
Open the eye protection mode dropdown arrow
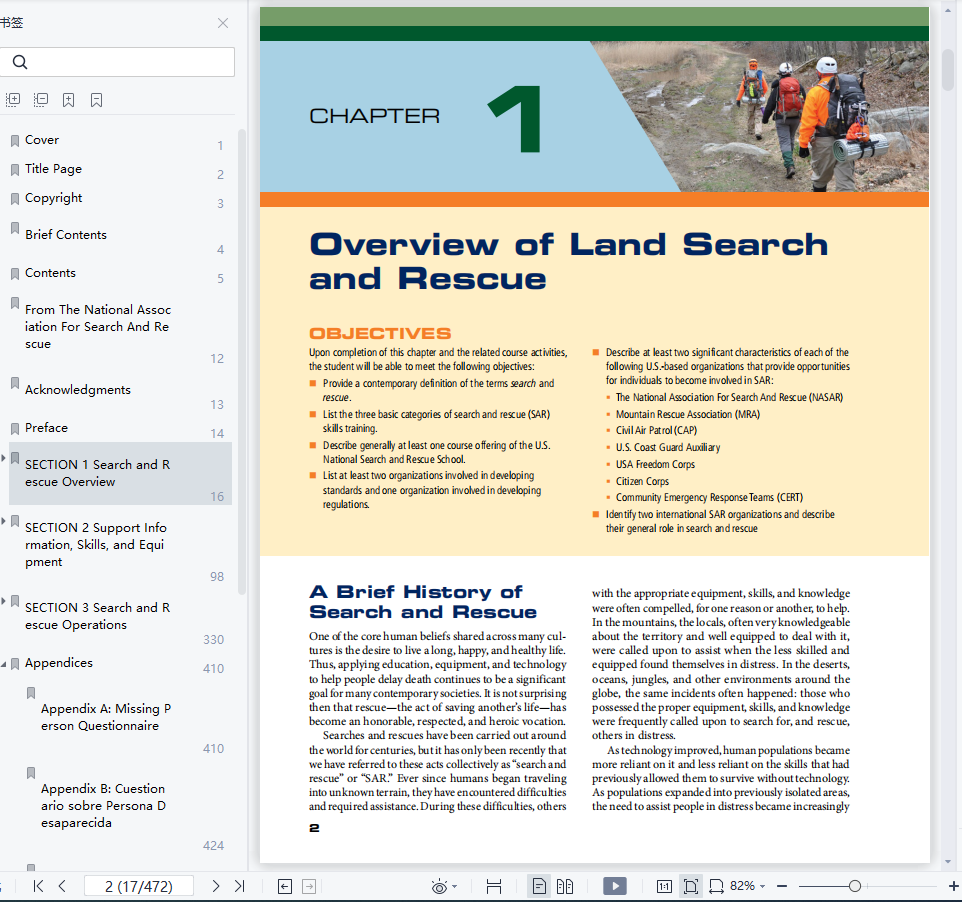click(x=455, y=887)
